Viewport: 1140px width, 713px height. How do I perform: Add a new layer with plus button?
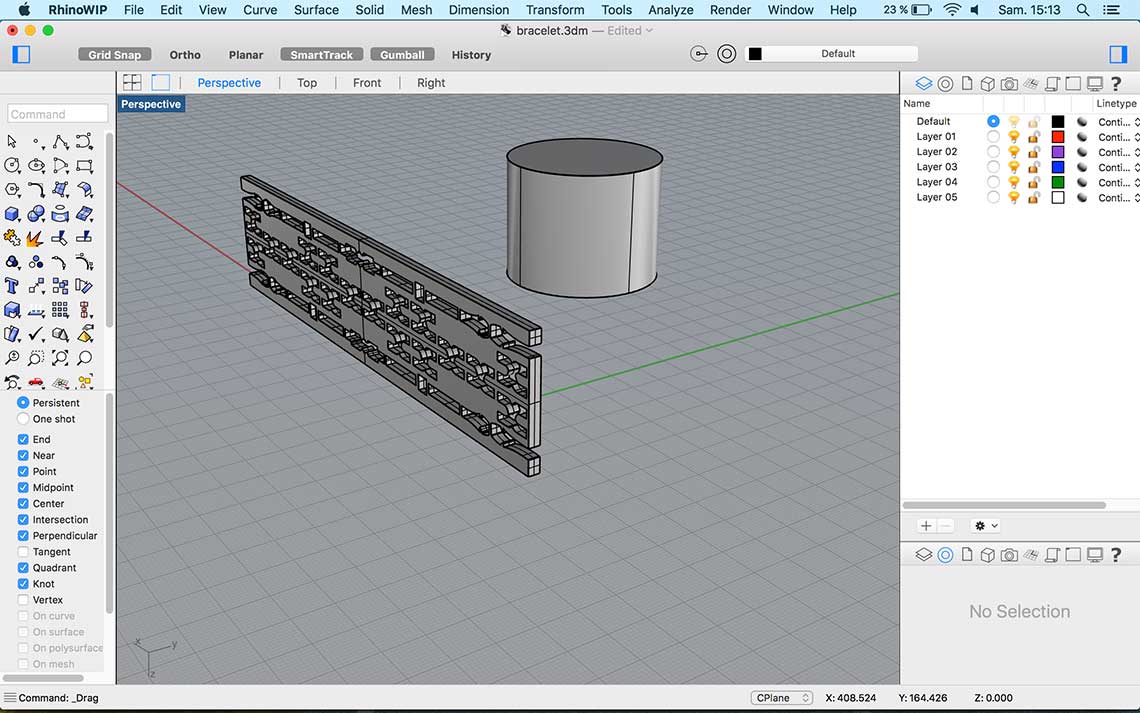click(926, 525)
